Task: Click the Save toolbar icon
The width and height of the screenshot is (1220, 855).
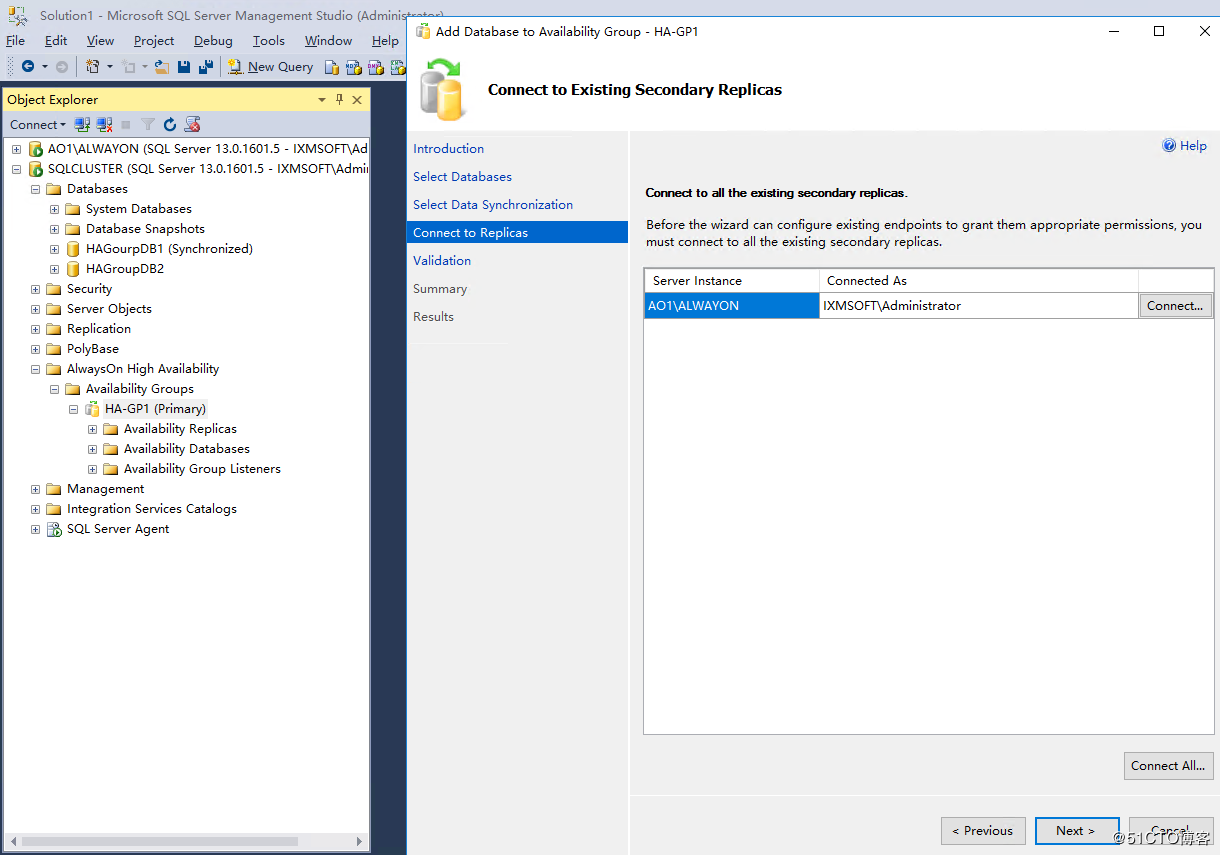Action: coord(184,66)
